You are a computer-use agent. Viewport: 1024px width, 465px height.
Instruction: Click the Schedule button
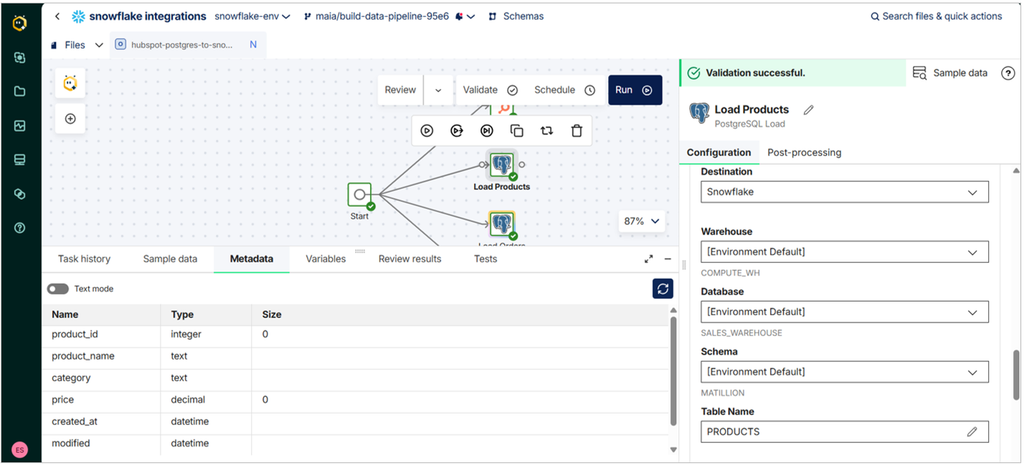coord(565,90)
